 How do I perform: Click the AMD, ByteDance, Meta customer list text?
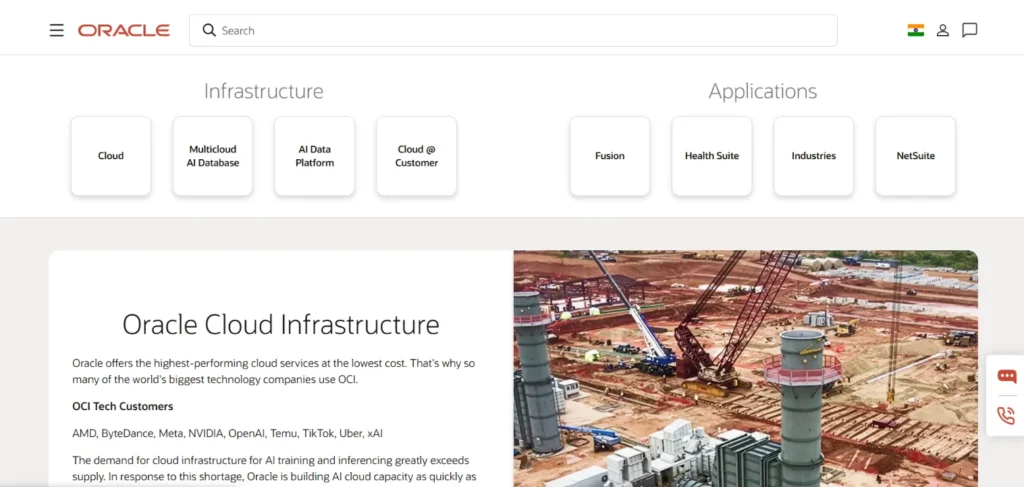[228, 433]
